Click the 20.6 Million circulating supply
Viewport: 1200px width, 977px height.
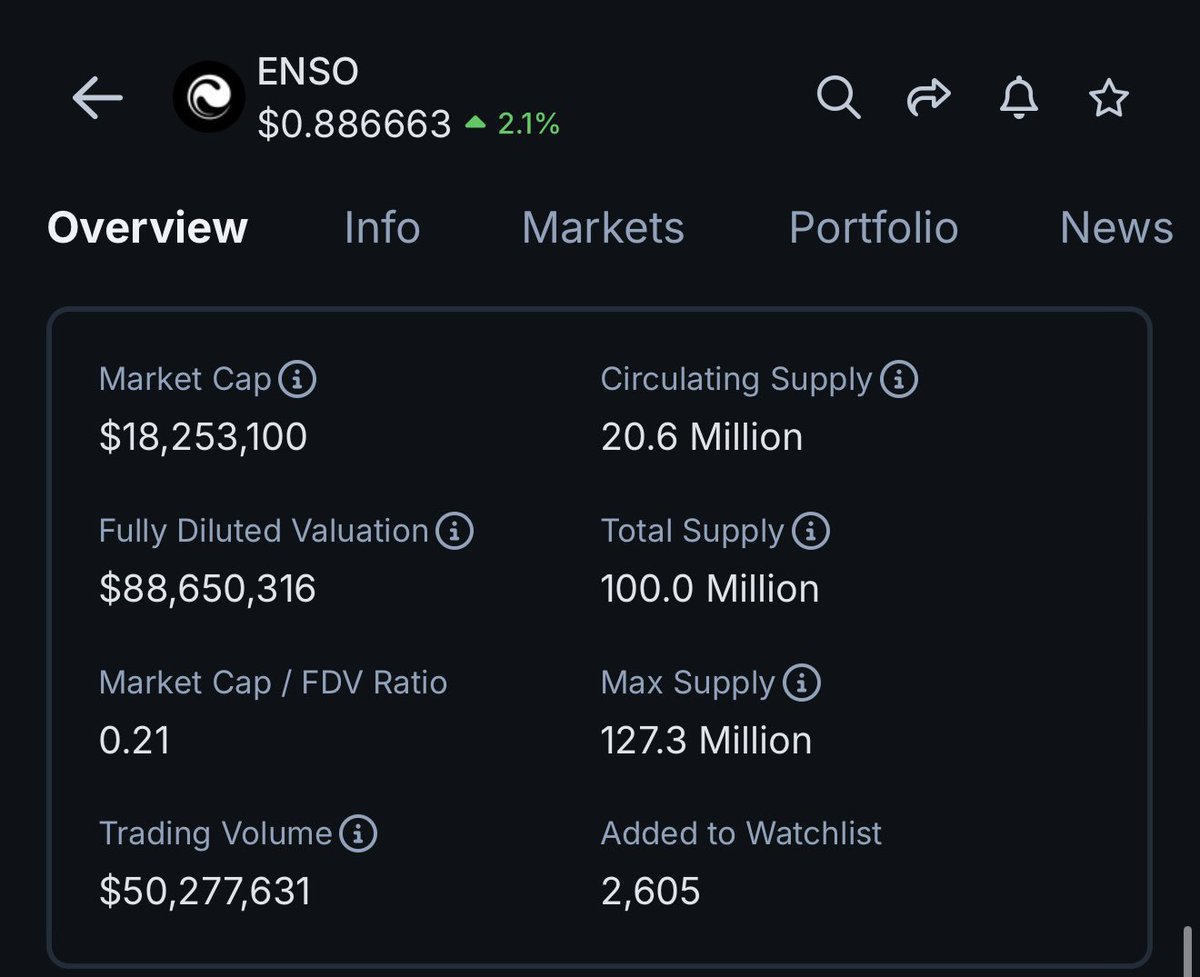click(x=702, y=437)
